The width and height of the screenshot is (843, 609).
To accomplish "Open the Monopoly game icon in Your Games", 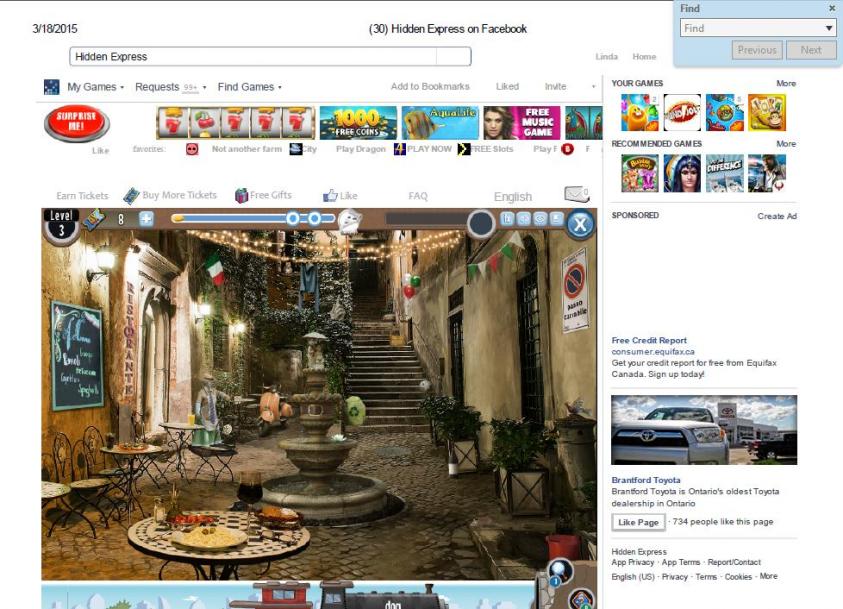I will click(682, 113).
